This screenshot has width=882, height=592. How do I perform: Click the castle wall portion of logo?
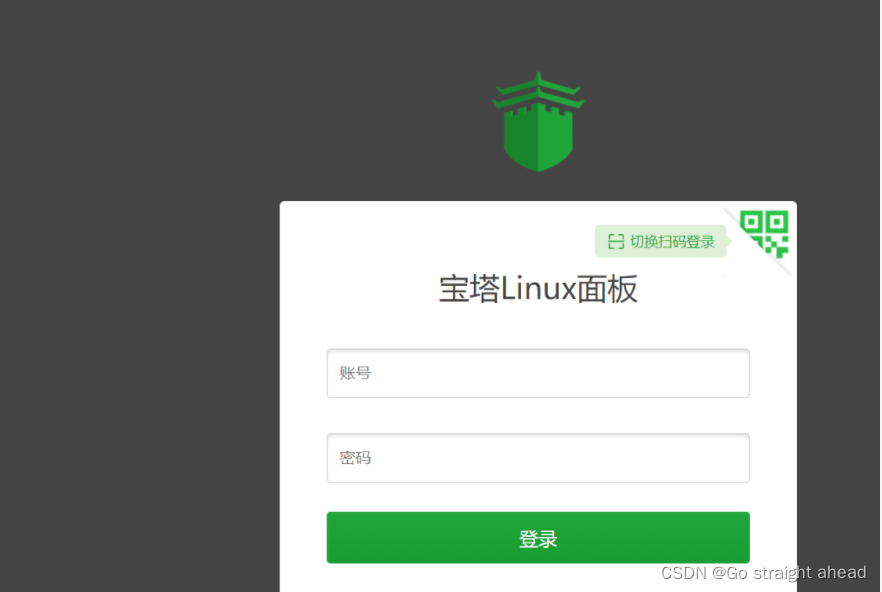pos(538,138)
